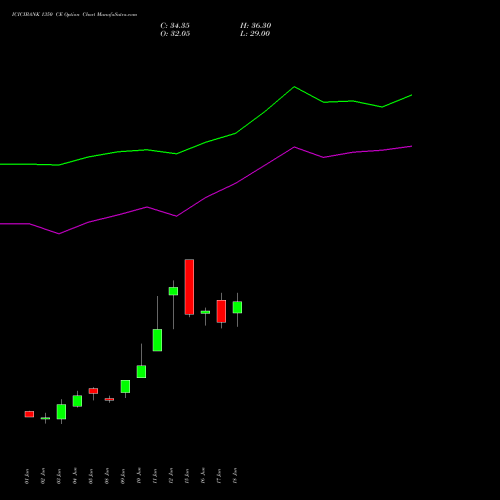Select the 01 Jun date label
Screen dimensions: 500x500
click(27, 476)
